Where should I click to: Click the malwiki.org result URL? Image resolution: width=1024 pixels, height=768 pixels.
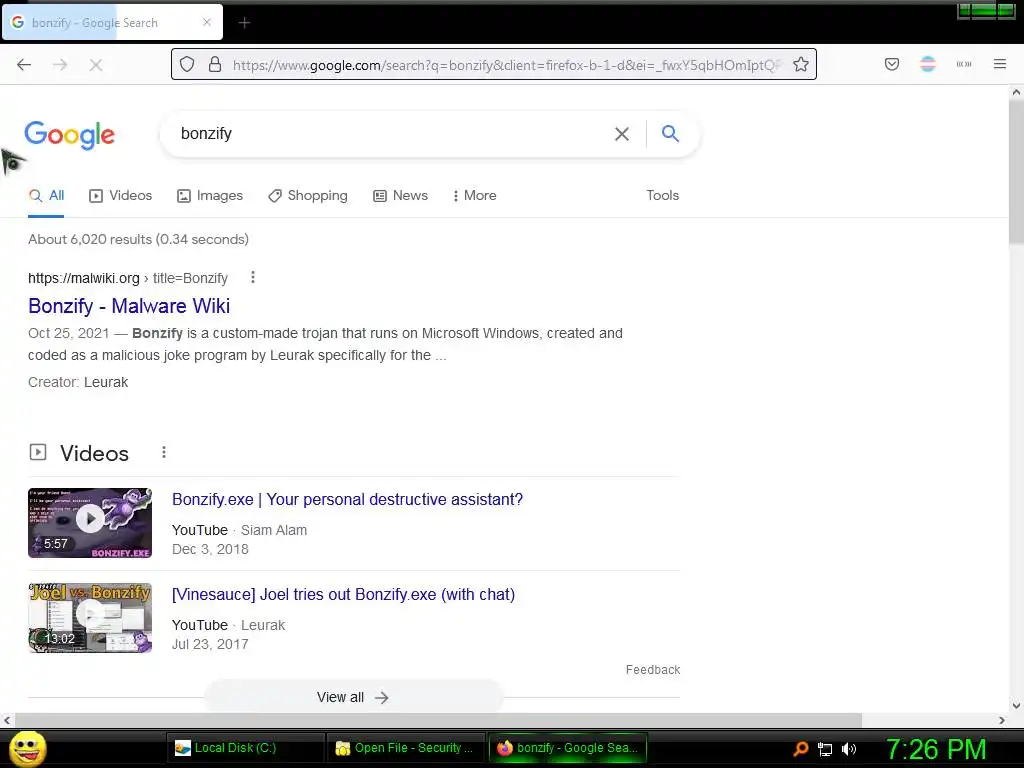128,278
